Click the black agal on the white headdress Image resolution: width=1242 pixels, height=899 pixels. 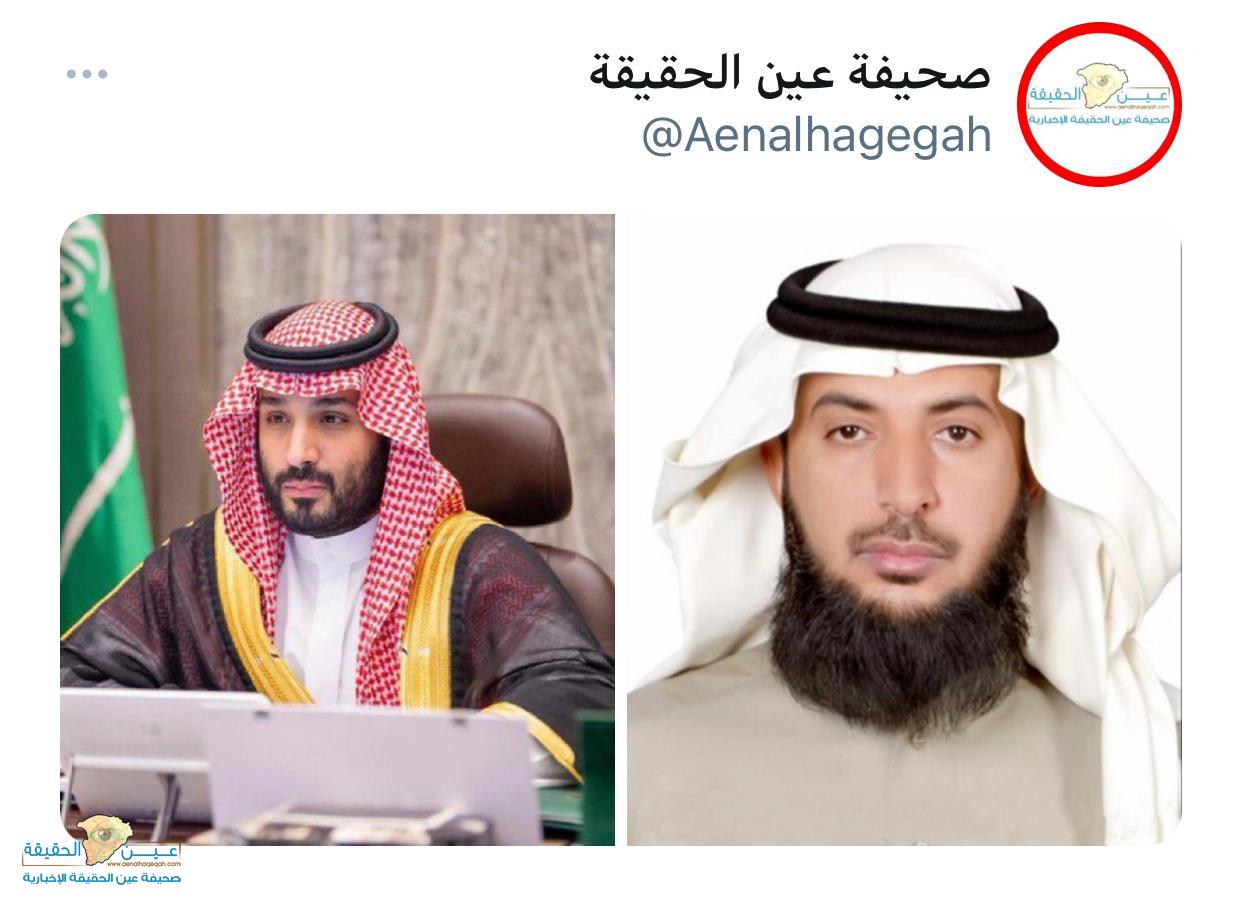[910, 310]
